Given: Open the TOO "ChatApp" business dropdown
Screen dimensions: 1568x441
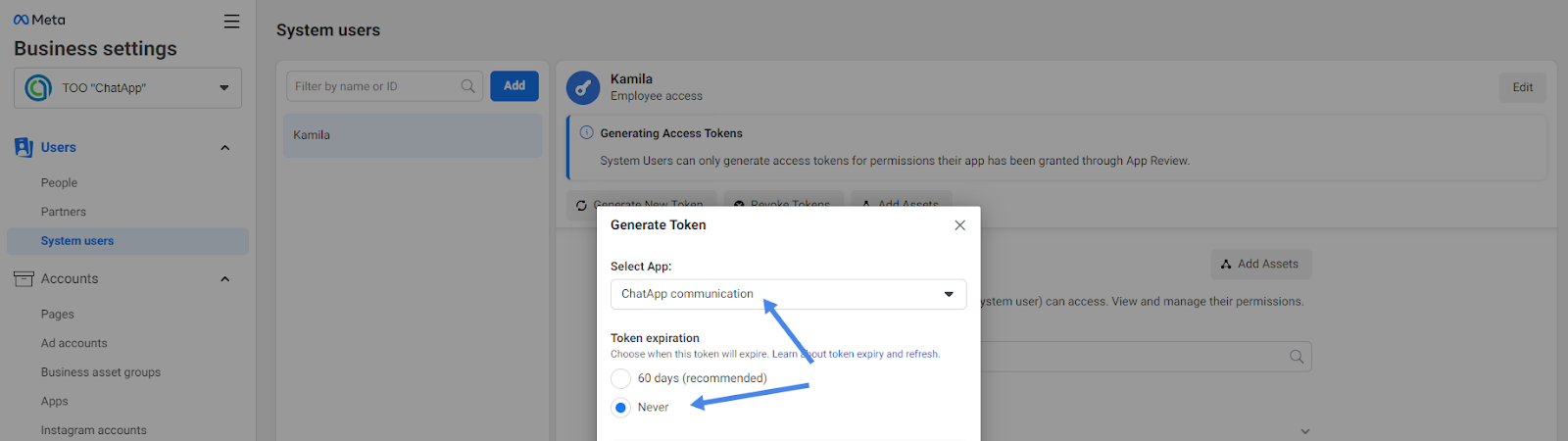Looking at the screenshot, I should (x=127, y=88).
